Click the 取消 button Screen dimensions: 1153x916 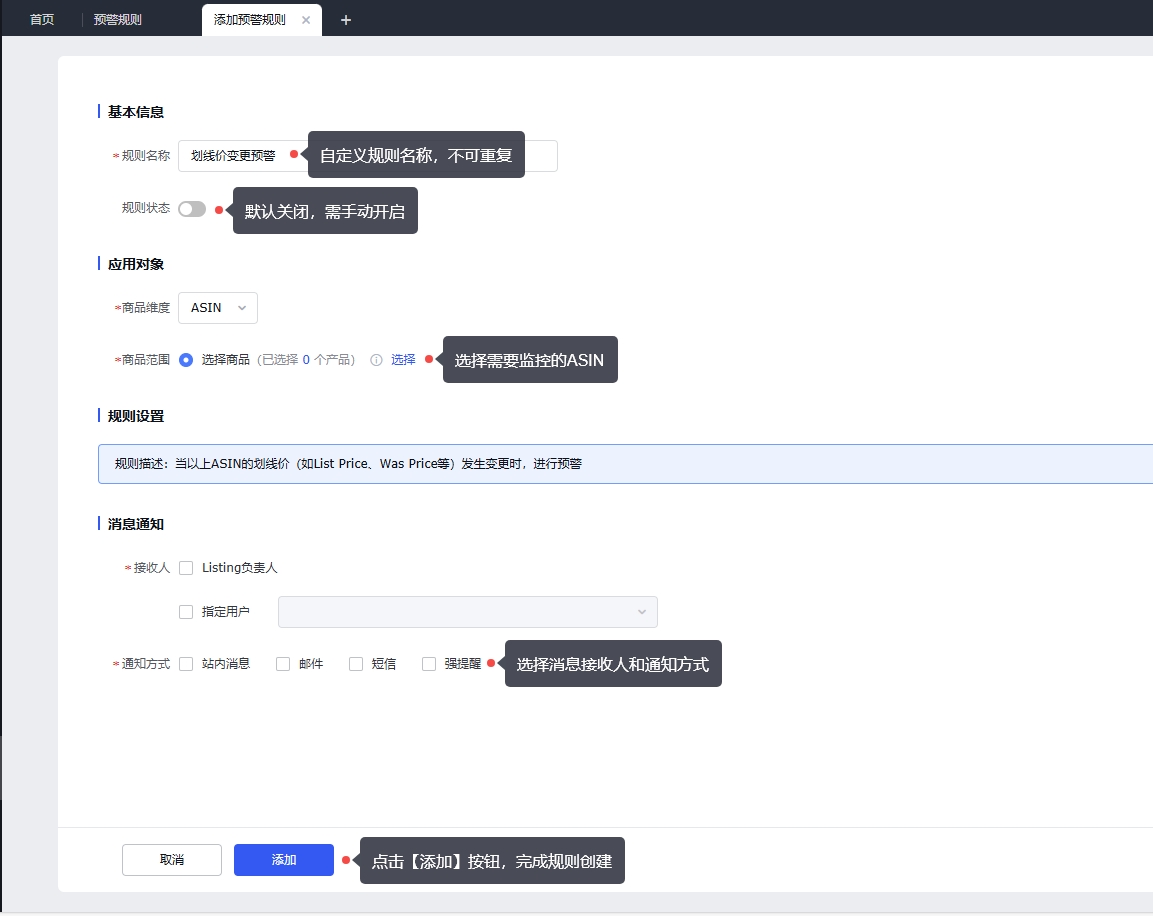coord(172,860)
